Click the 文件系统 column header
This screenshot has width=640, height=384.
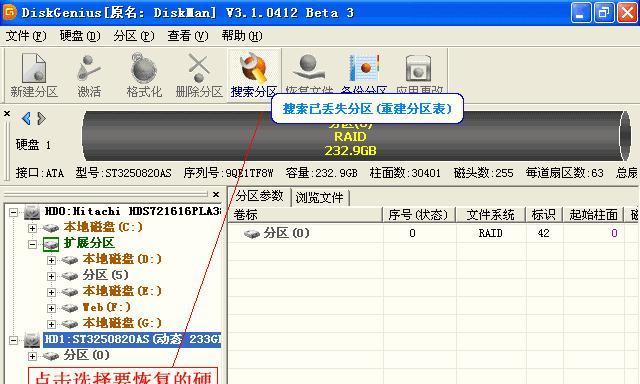(490, 215)
